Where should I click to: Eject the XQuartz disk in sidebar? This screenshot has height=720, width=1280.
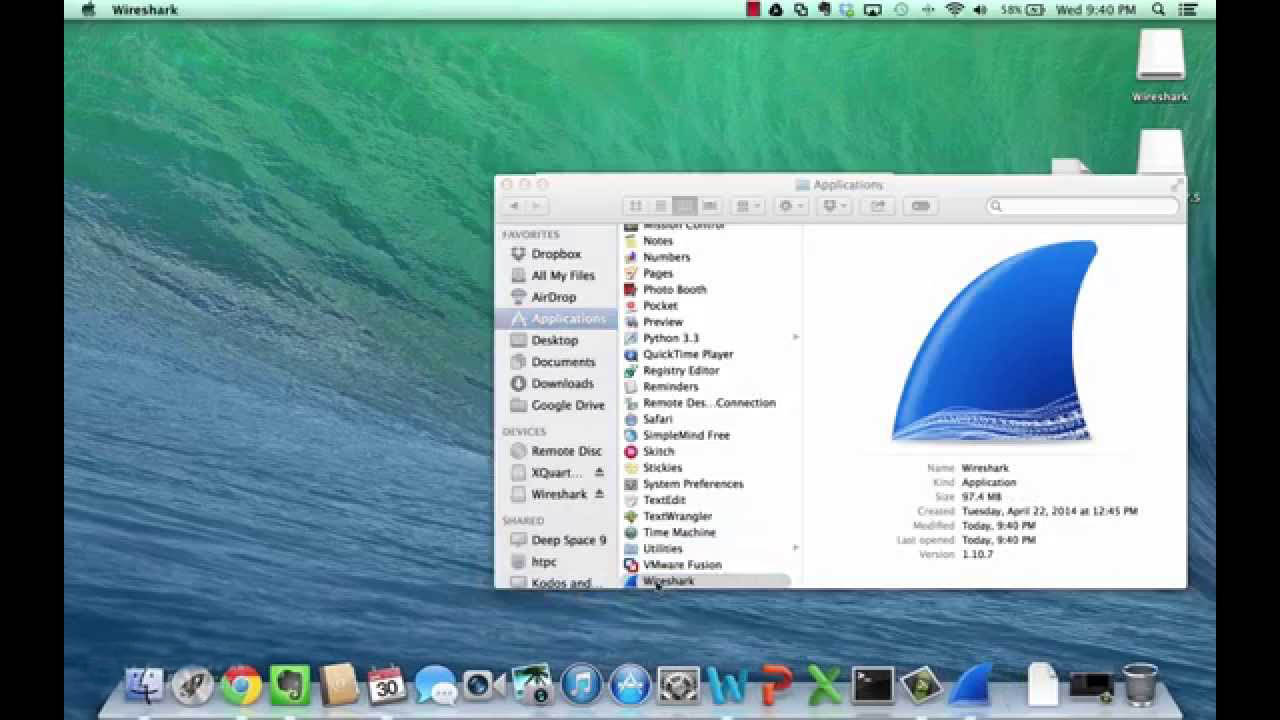tap(600, 473)
